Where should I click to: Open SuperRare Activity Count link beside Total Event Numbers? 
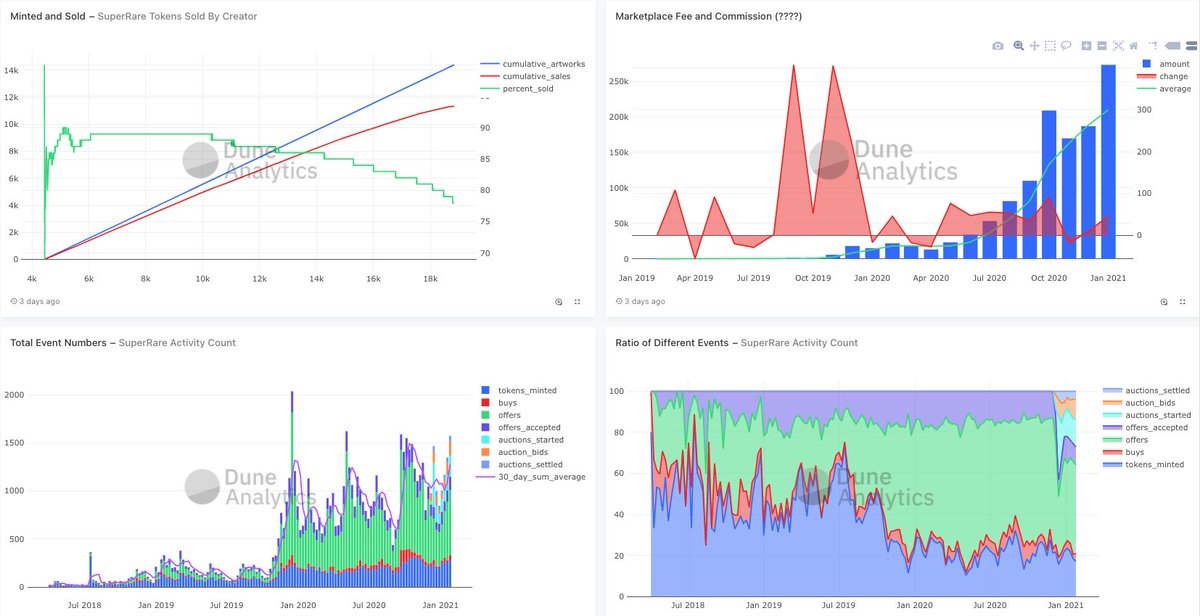tap(178, 343)
